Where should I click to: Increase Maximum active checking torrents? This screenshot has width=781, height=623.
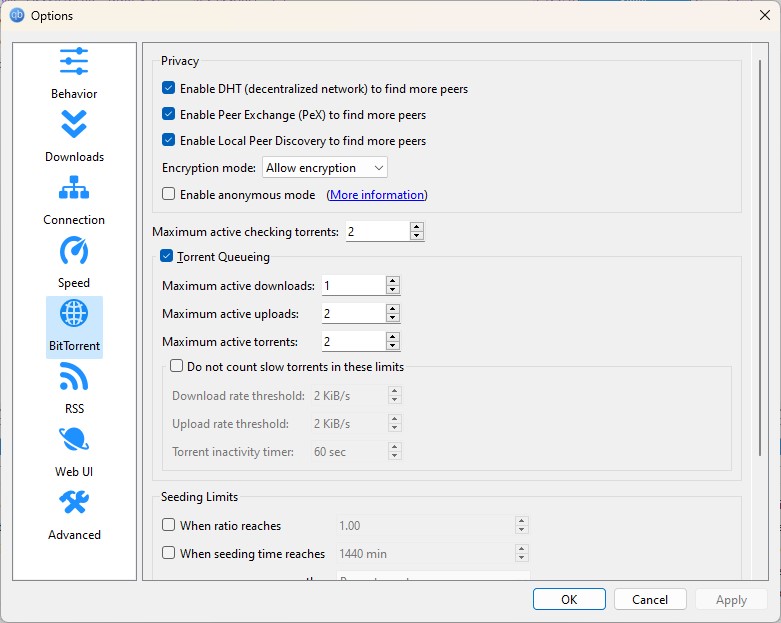(417, 227)
